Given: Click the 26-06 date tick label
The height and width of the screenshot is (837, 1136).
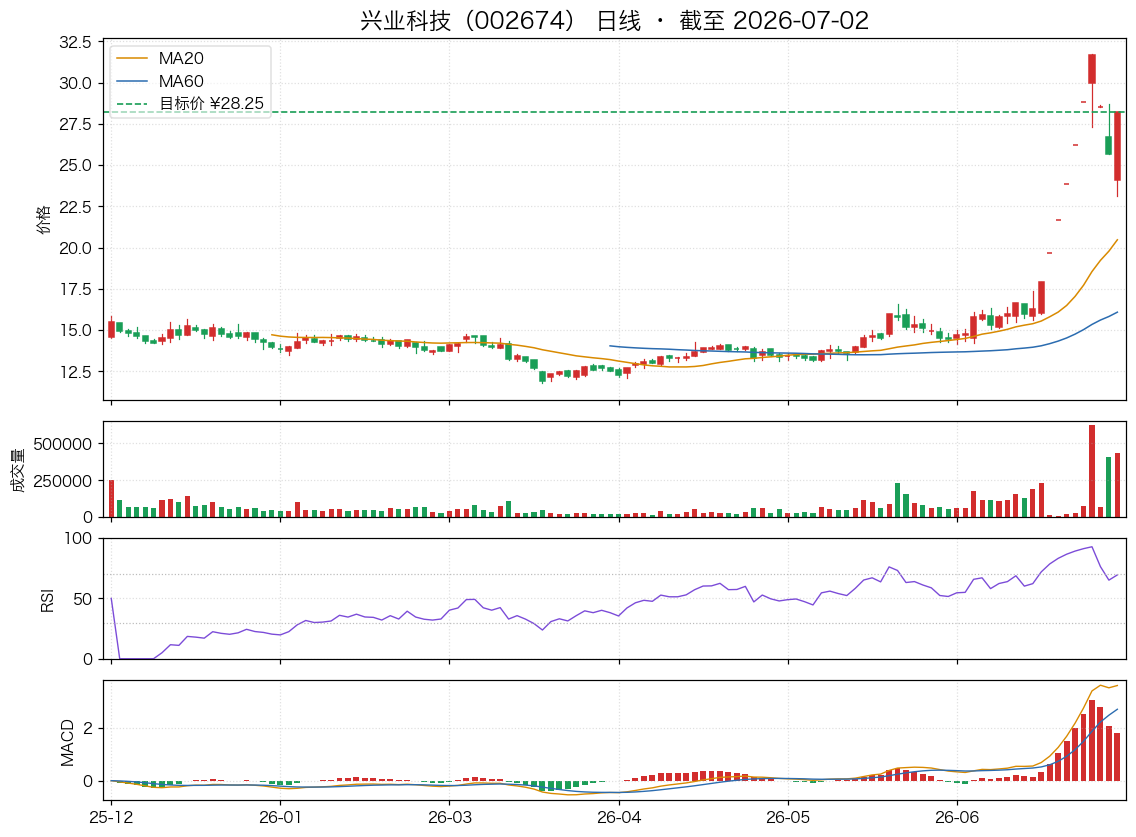Looking at the screenshot, I should point(957,817).
